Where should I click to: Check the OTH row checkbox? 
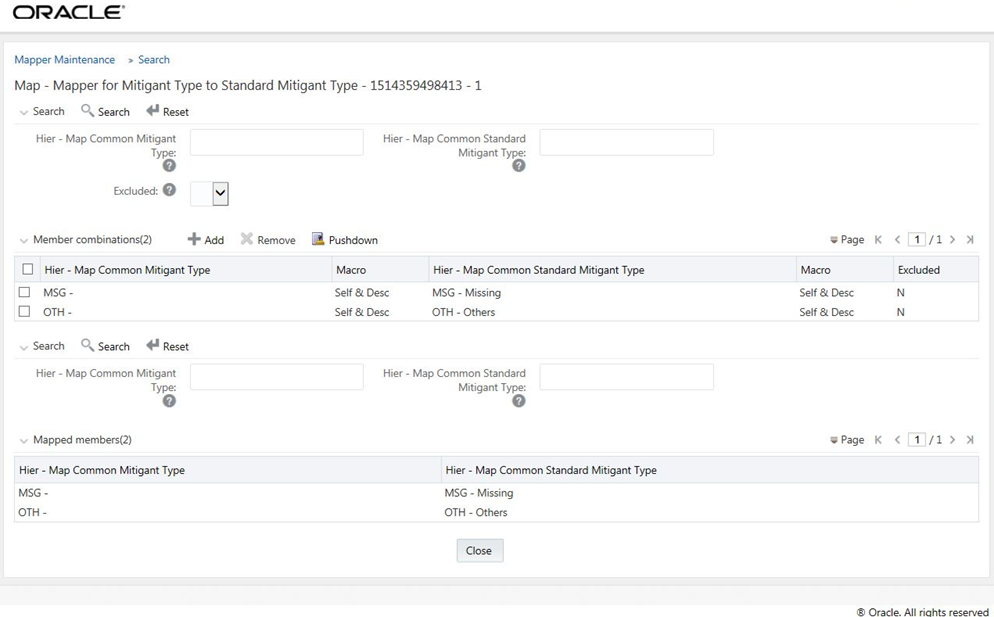(24, 311)
